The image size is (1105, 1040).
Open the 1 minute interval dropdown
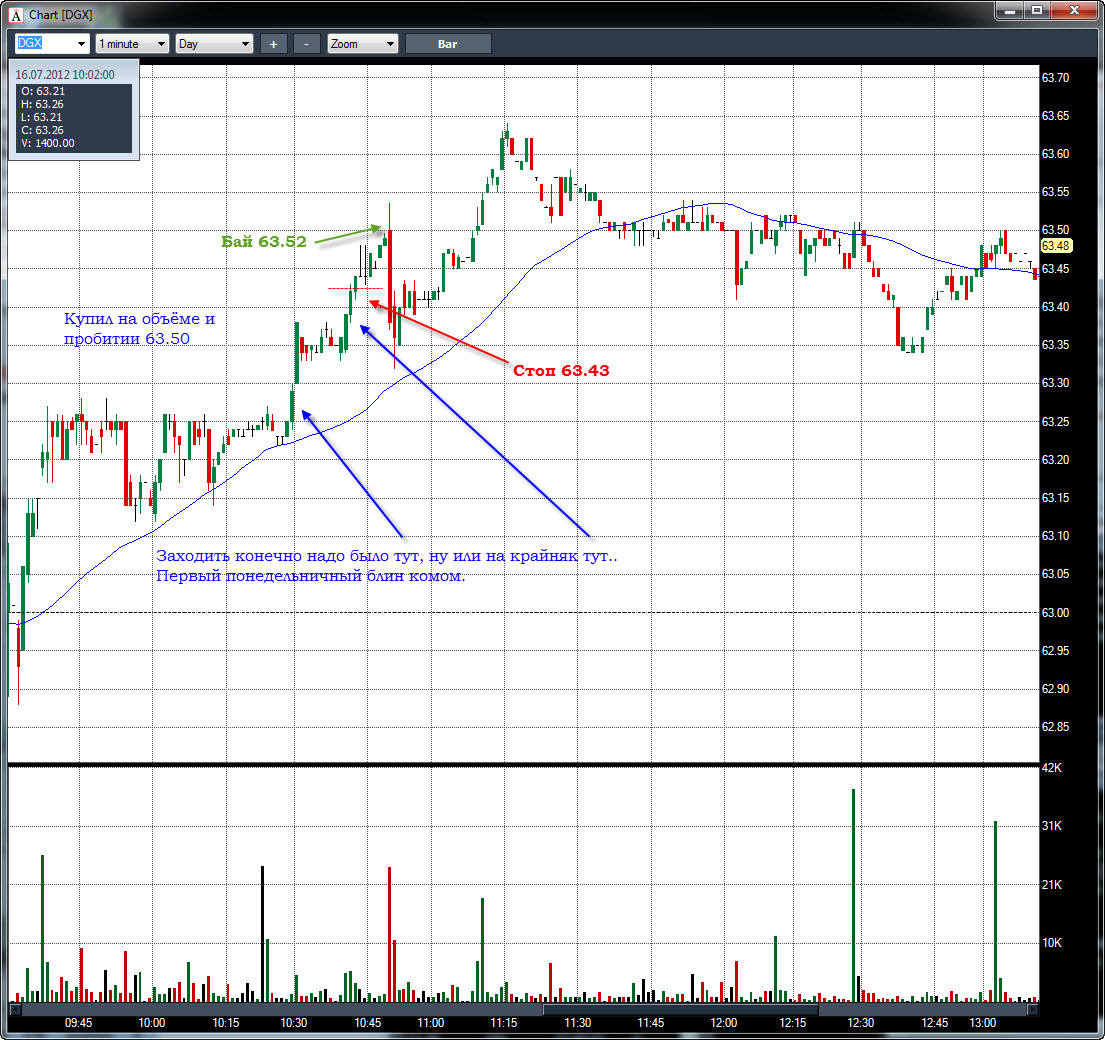point(132,44)
